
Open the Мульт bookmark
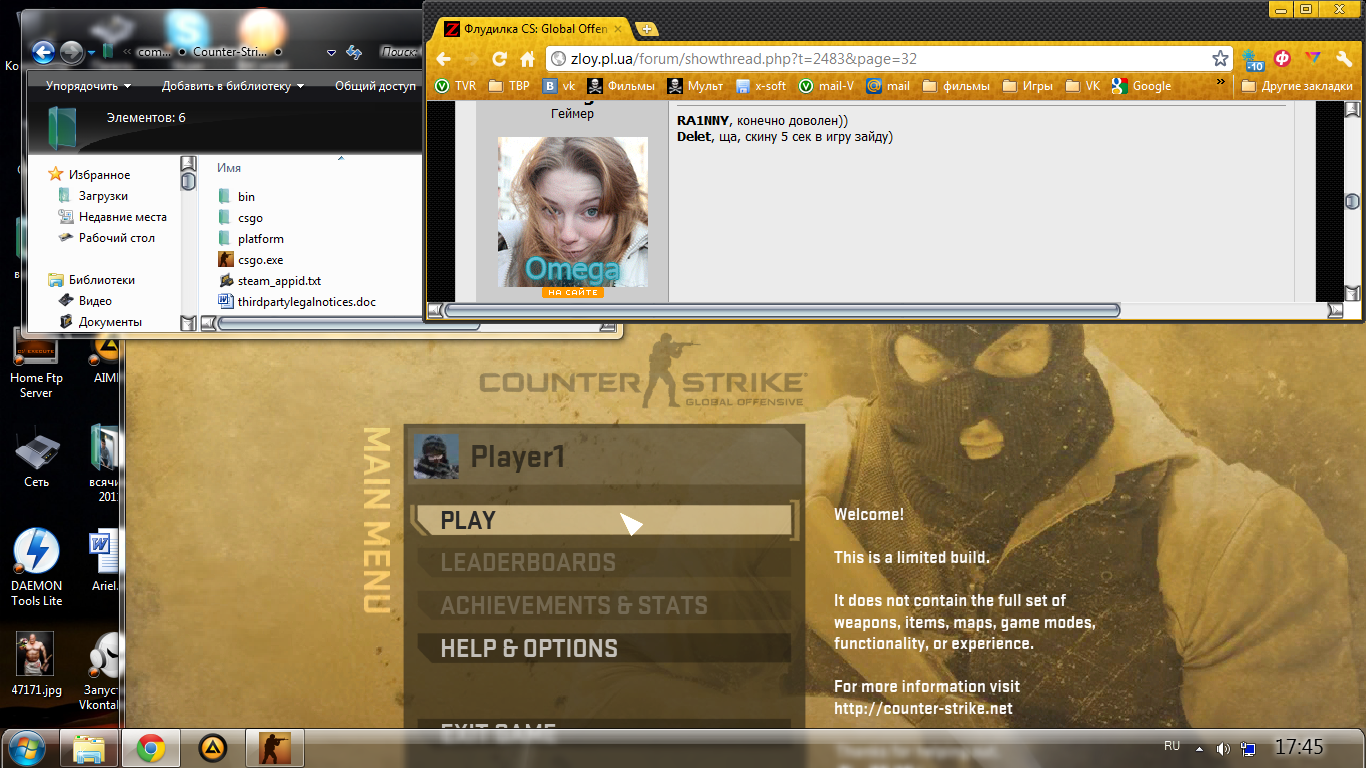pos(694,86)
